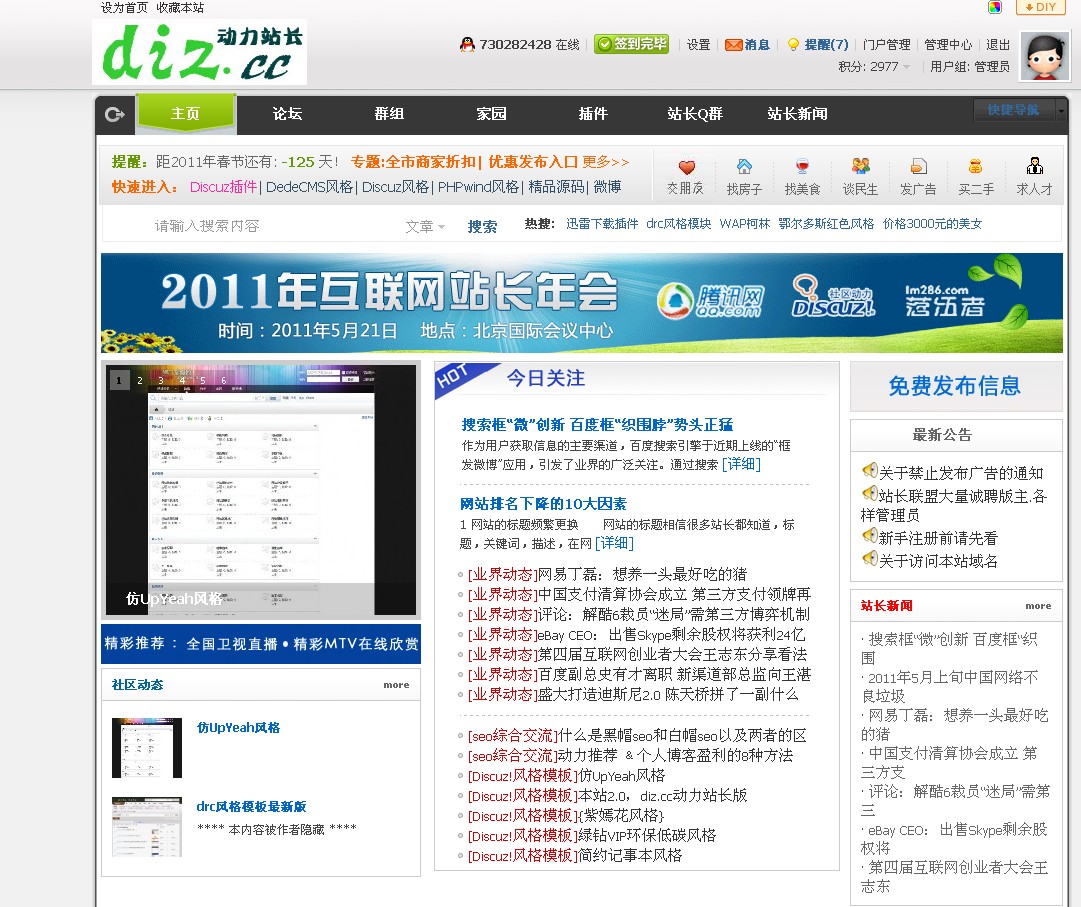Click the 精彩推荐 blue banner
Image resolution: width=1081 pixels, height=907 pixels.
point(261,644)
